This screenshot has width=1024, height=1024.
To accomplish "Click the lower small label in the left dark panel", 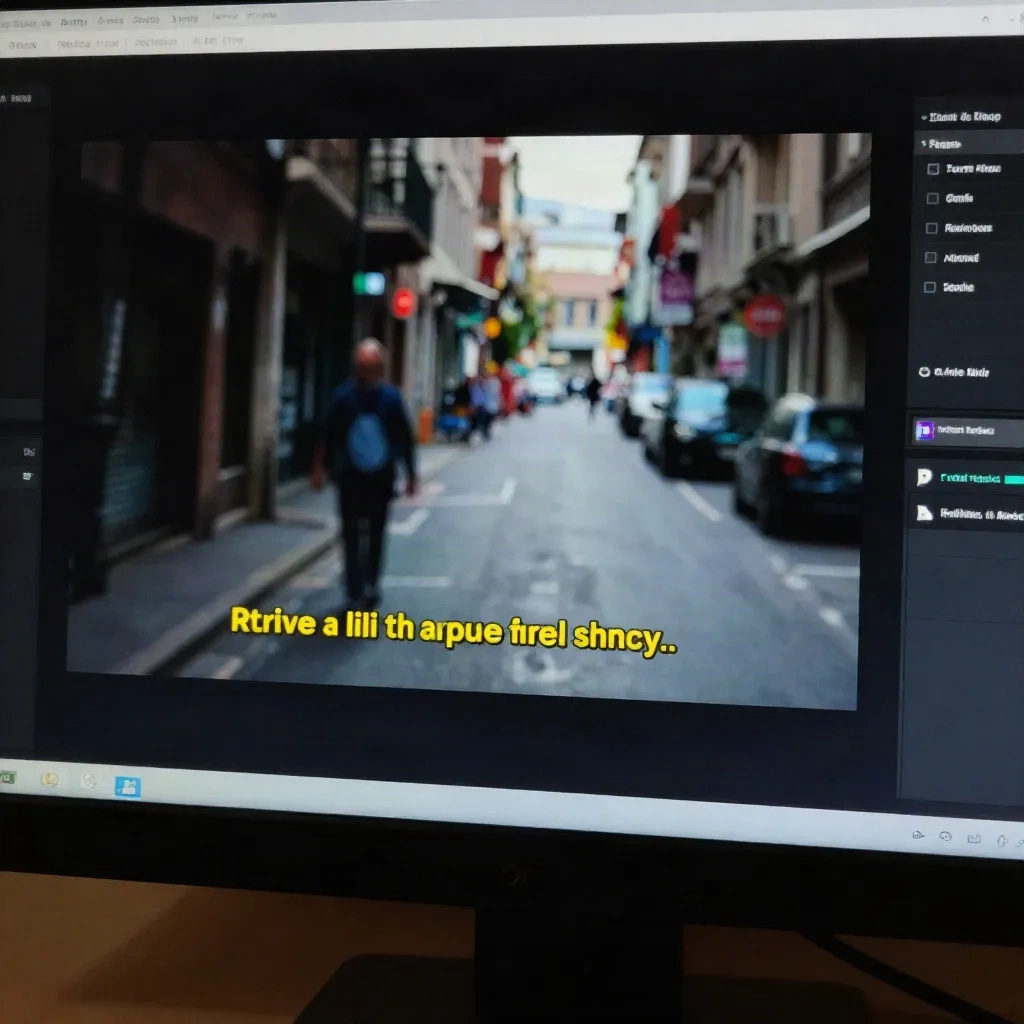I will 27,476.
